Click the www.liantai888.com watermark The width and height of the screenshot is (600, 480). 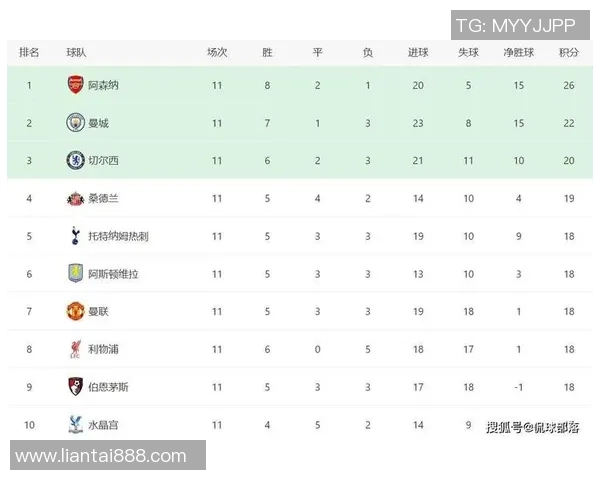coord(101,456)
